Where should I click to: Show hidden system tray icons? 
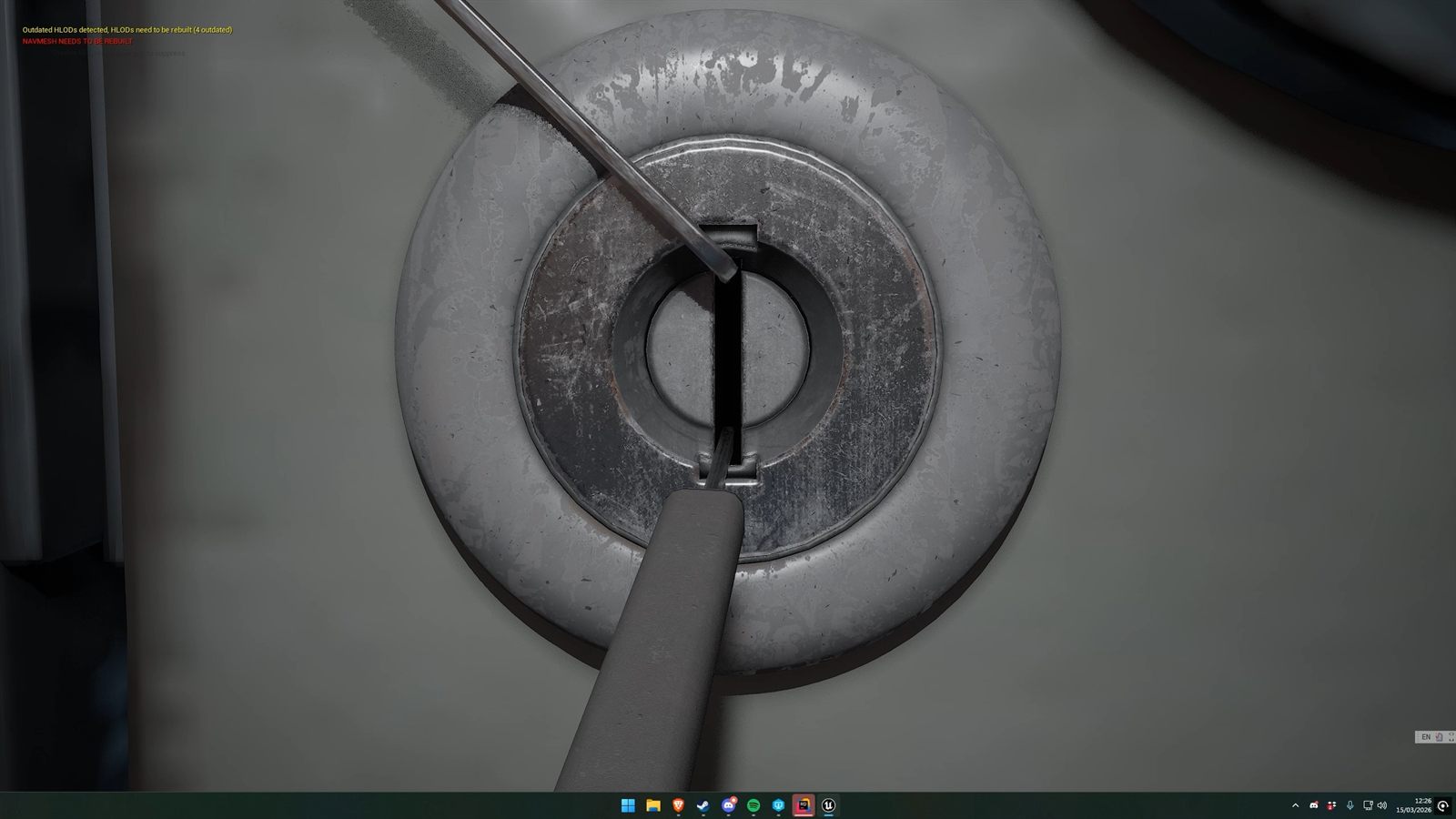[x=1295, y=805]
